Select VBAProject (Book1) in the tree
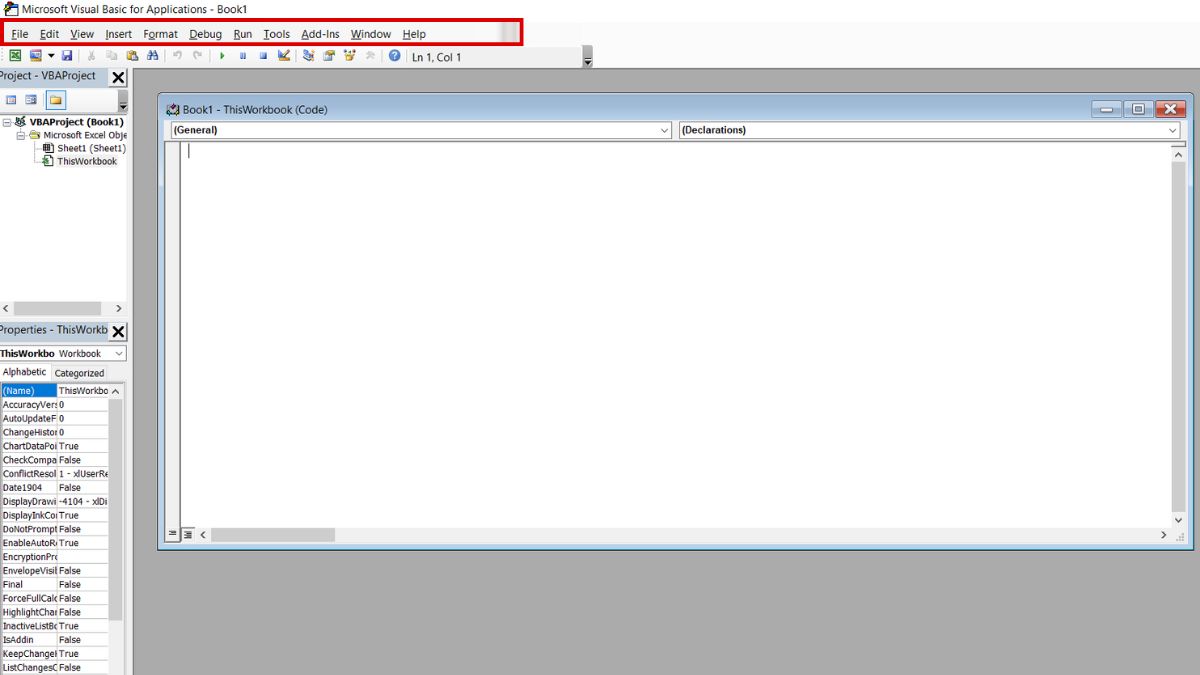The height and width of the screenshot is (675, 1200). [x=76, y=122]
